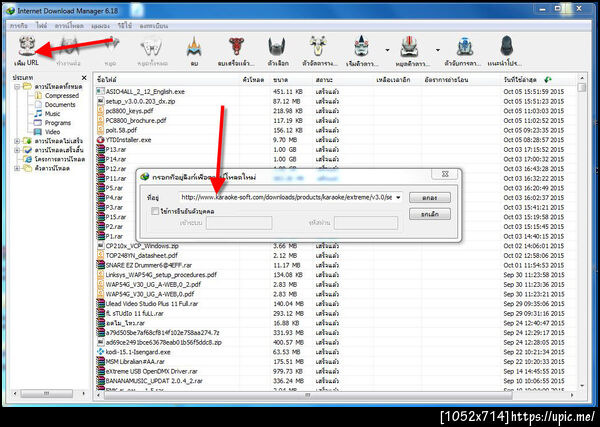
Task: Click the P13.rar archive icon
Action: (x=101, y=150)
